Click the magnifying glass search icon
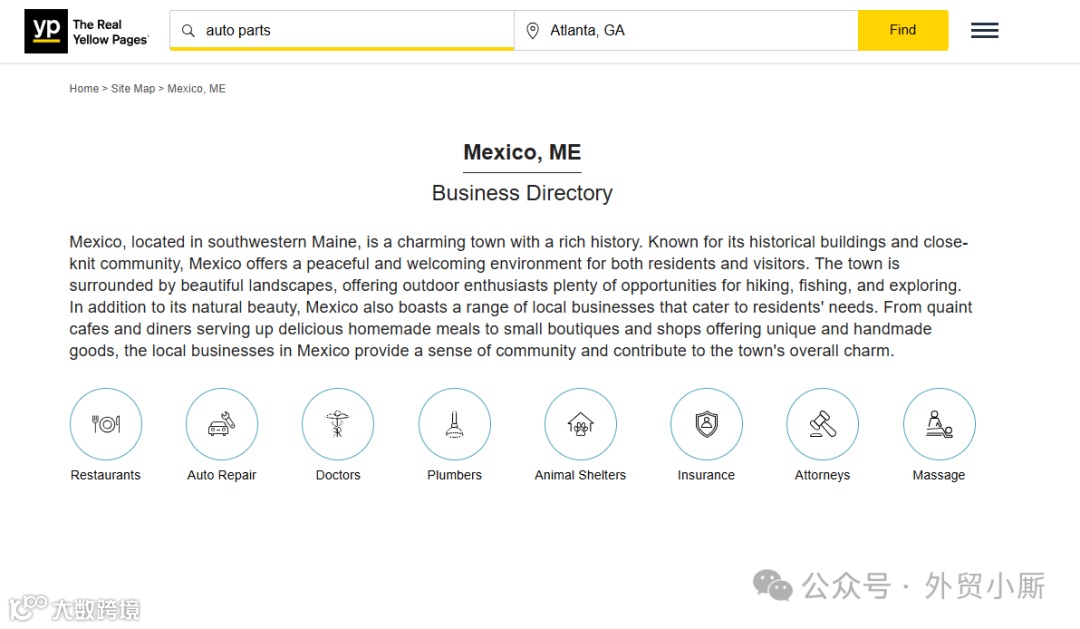The height and width of the screenshot is (629, 1080). [x=188, y=30]
